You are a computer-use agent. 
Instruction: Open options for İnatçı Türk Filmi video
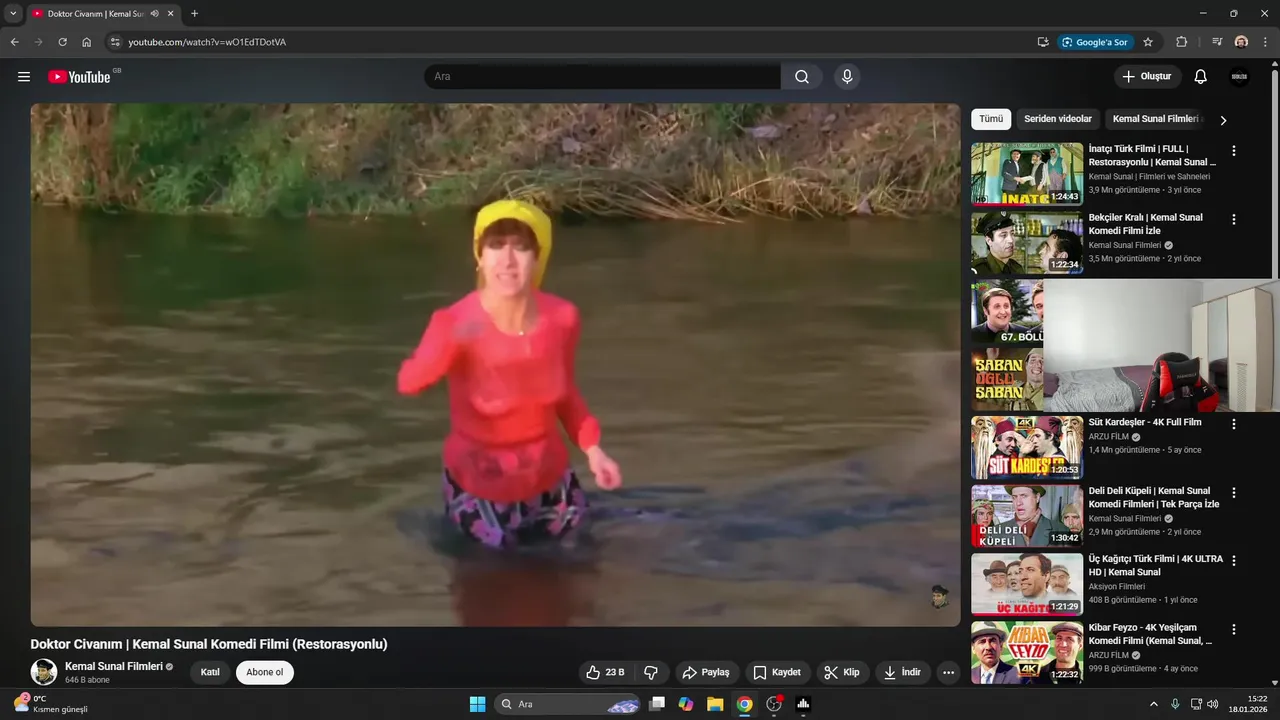pyautogui.click(x=1233, y=151)
